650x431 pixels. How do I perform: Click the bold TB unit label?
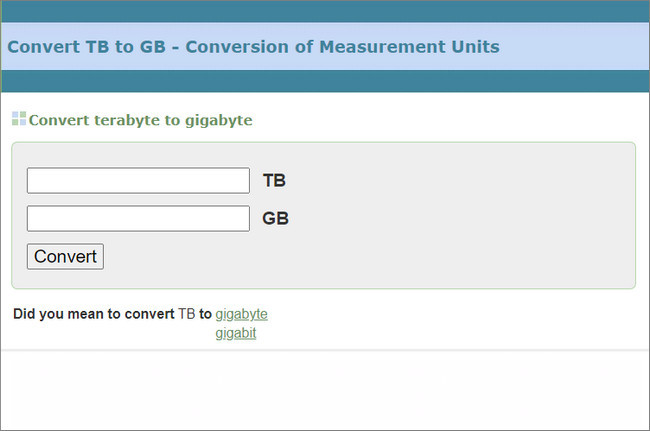(274, 181)
